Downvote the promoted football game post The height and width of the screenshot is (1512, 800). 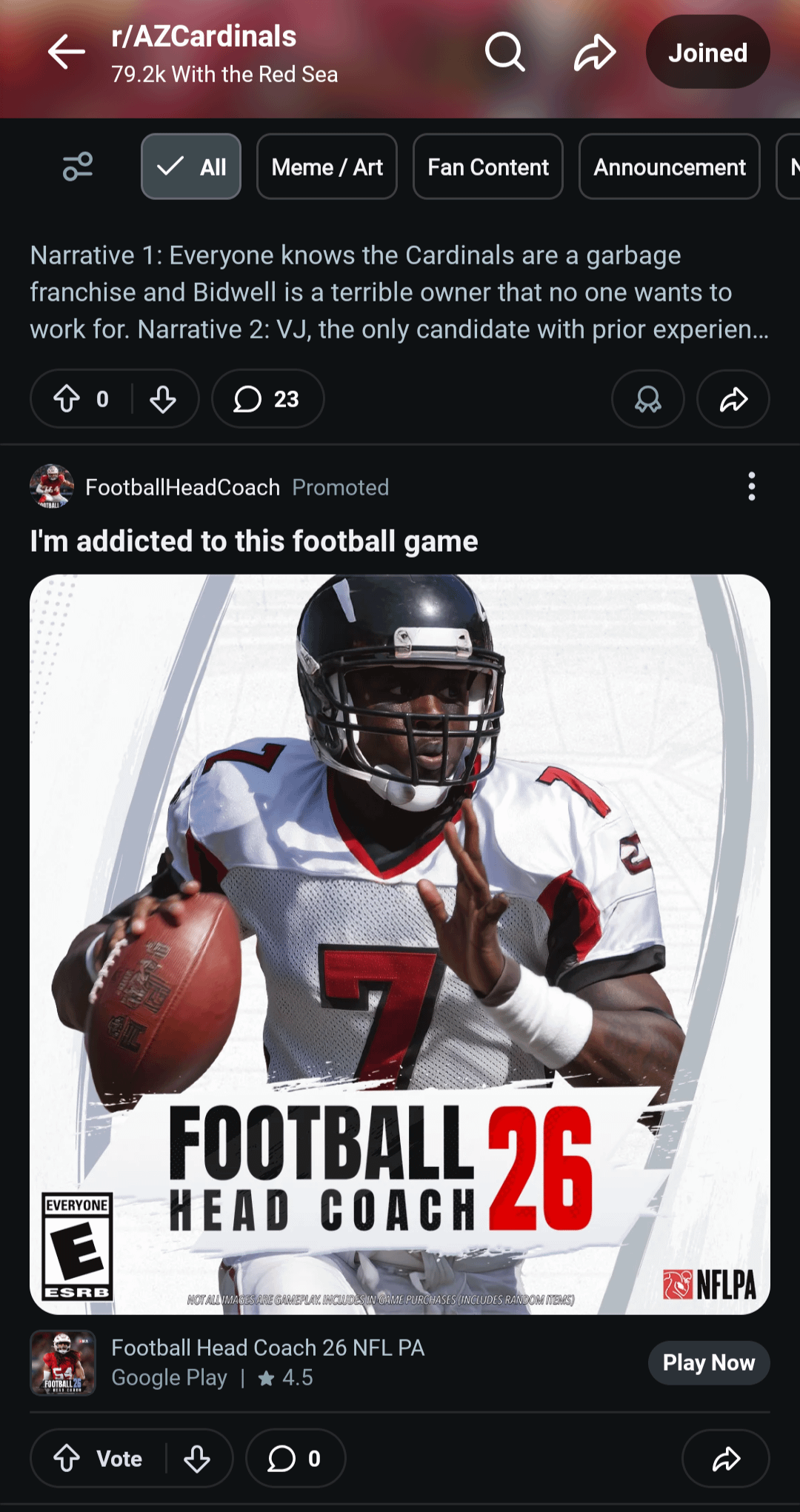[197, 1459]
